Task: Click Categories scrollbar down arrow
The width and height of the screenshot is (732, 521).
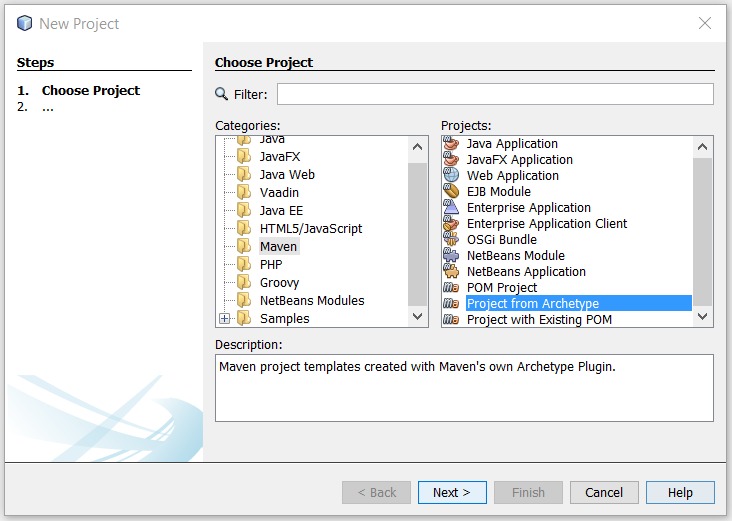Action: click(x=417, y=316)
